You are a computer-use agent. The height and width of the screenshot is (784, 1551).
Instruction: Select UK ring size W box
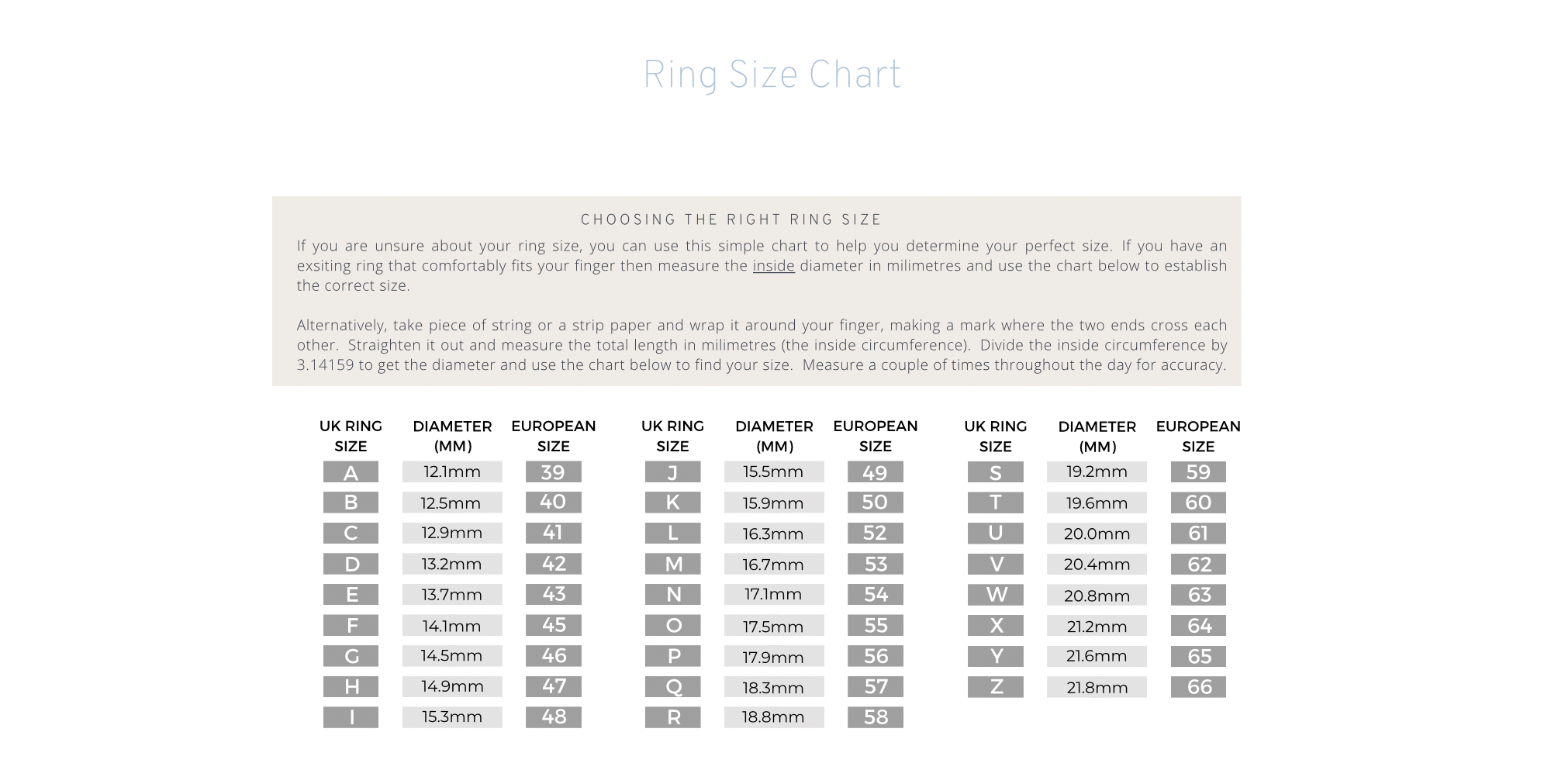(x=995, y=595)
